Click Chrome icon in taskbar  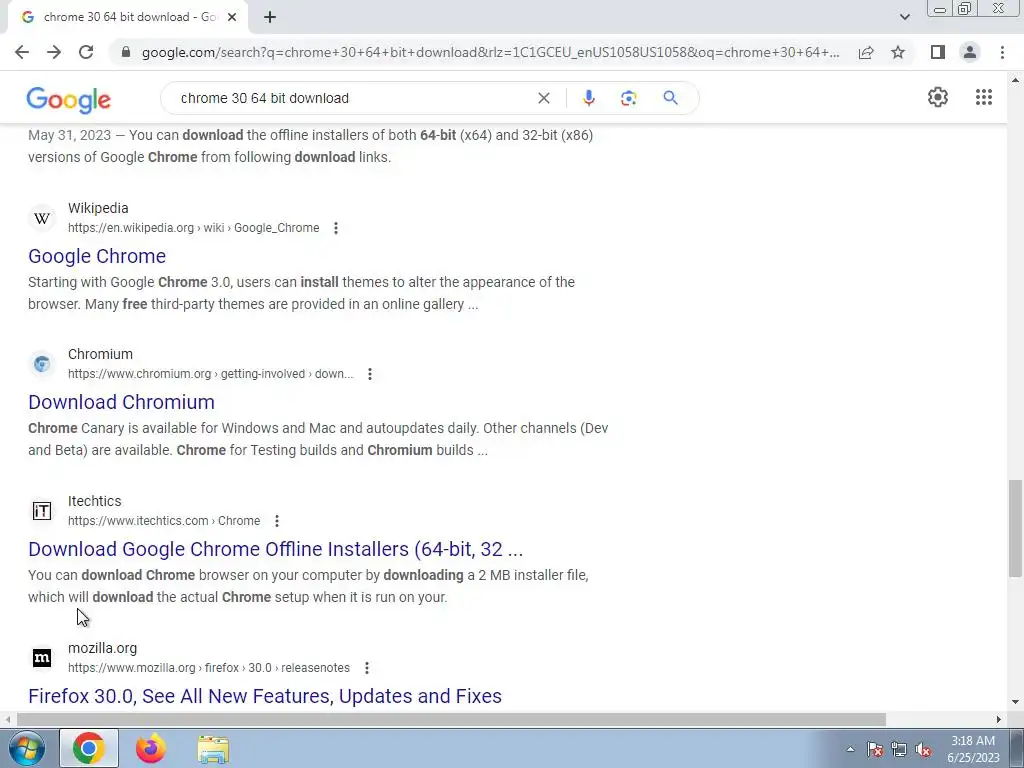tap(89, 748)
